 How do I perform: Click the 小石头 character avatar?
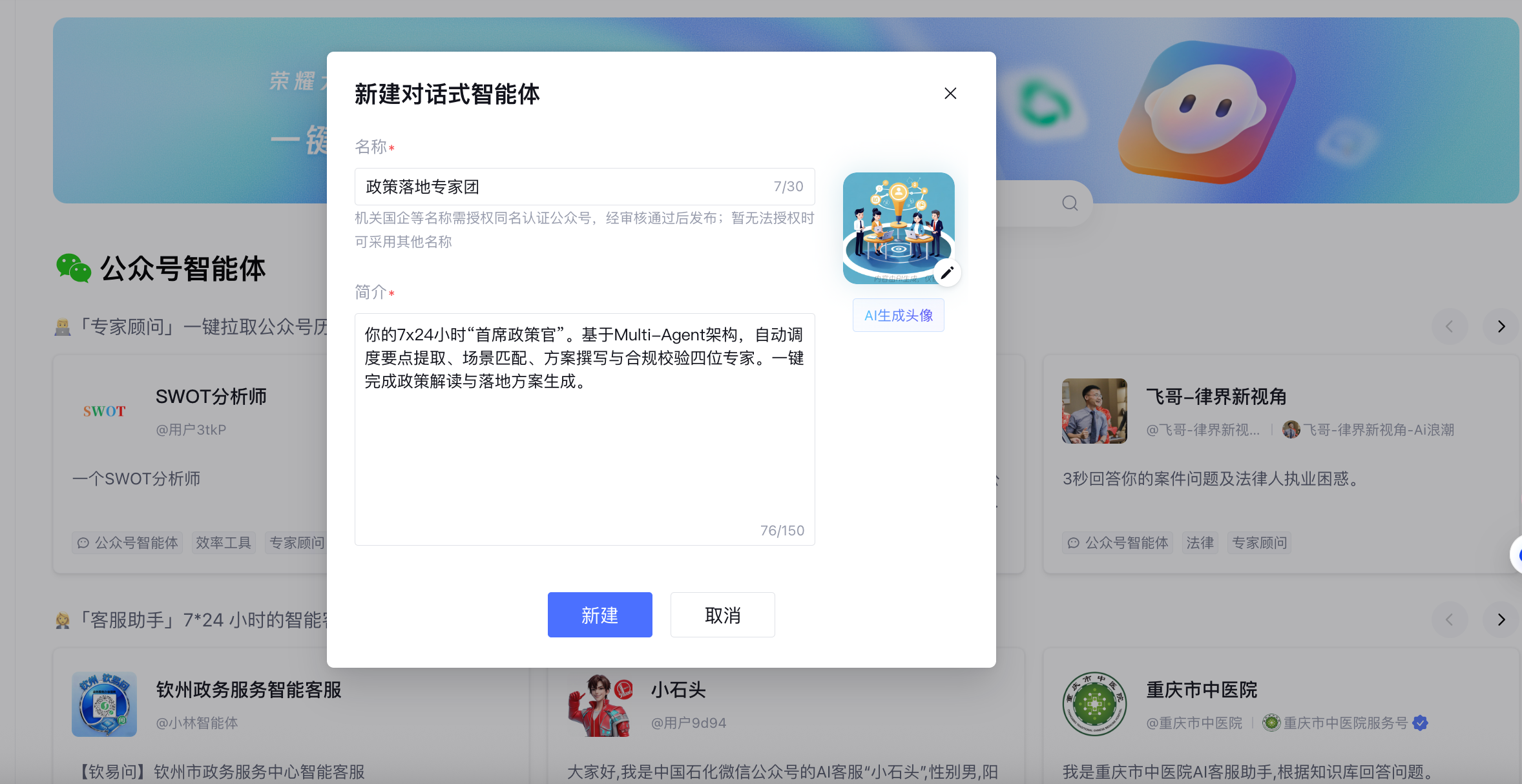click(x=599, y=704)
